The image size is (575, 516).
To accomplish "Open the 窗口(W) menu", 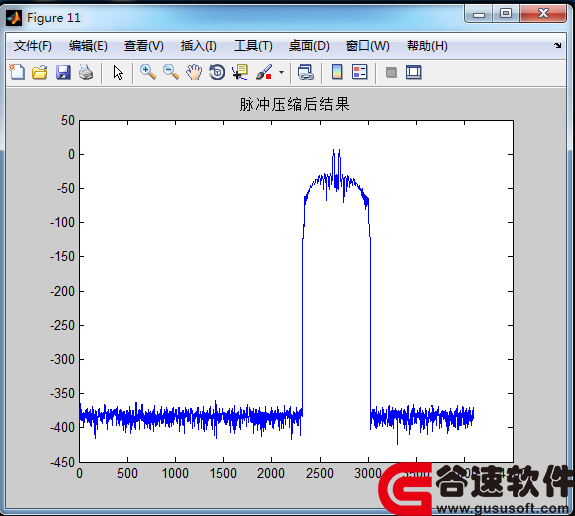I will coord(367,46).
